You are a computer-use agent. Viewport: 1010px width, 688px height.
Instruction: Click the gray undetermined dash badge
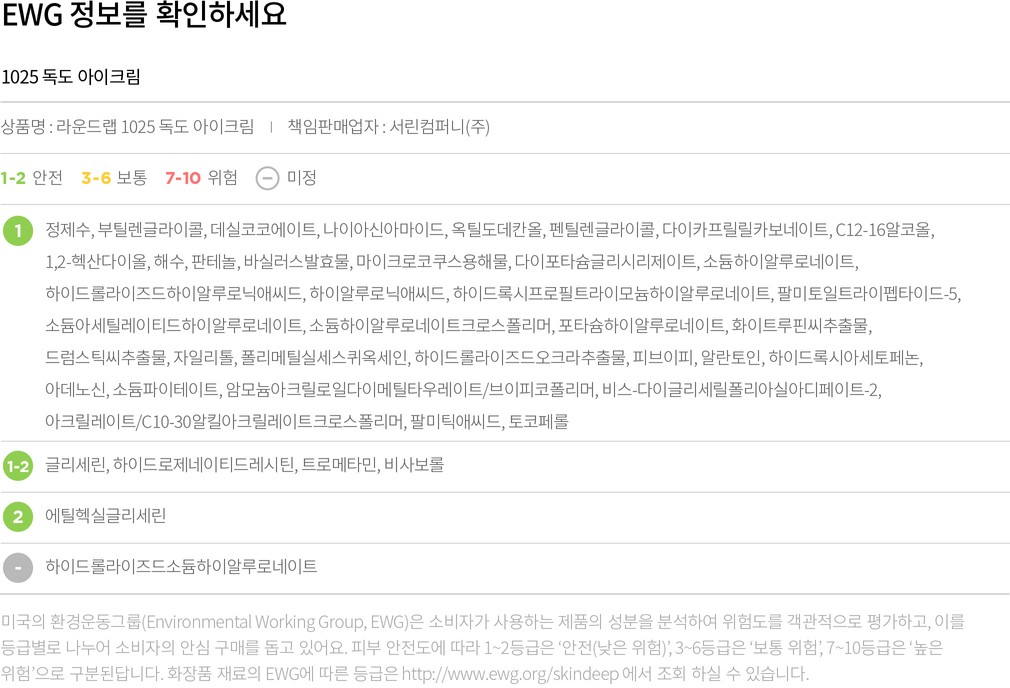[18, 568]
